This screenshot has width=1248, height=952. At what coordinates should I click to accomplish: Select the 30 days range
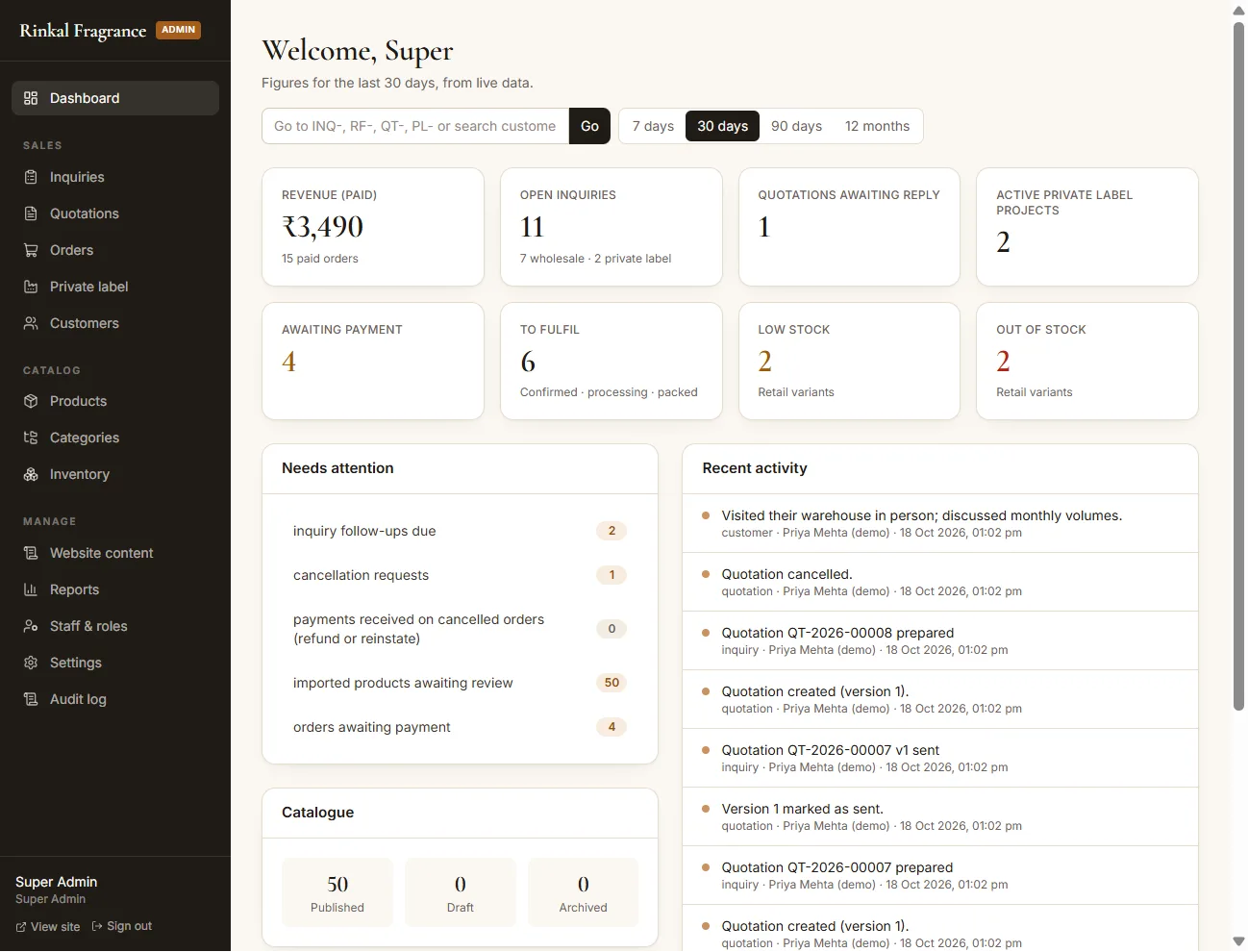[723, 126]
